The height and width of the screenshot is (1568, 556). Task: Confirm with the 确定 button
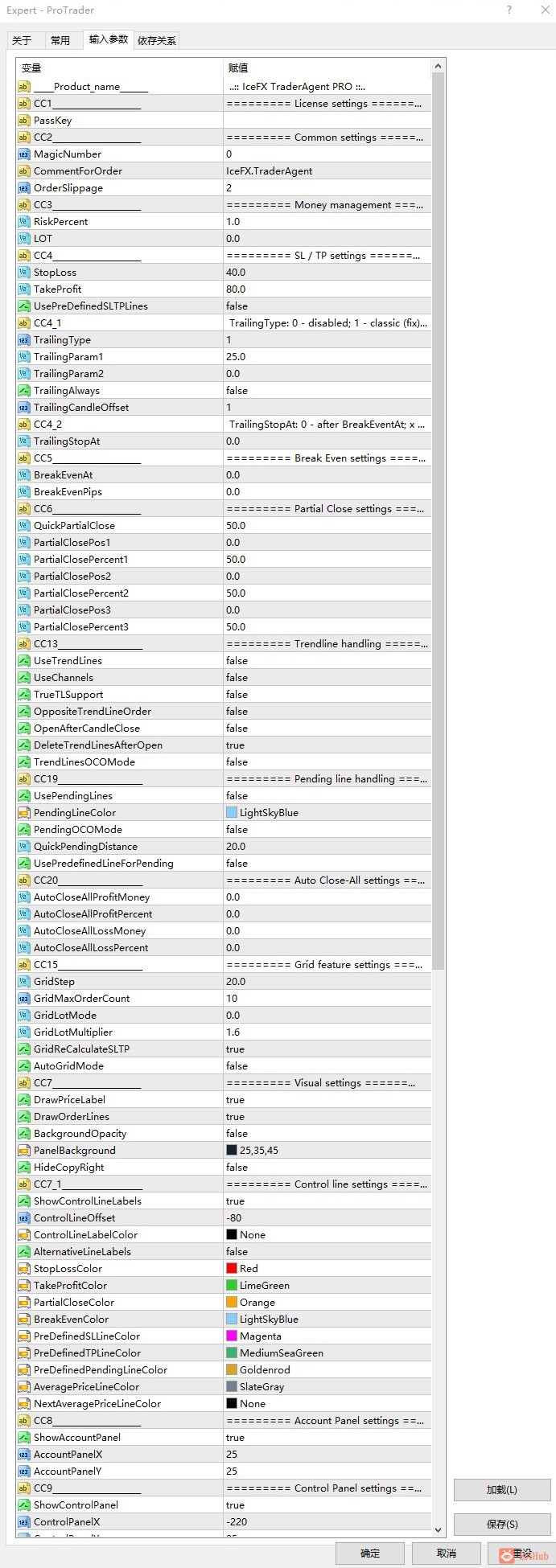coord(370,1554)
